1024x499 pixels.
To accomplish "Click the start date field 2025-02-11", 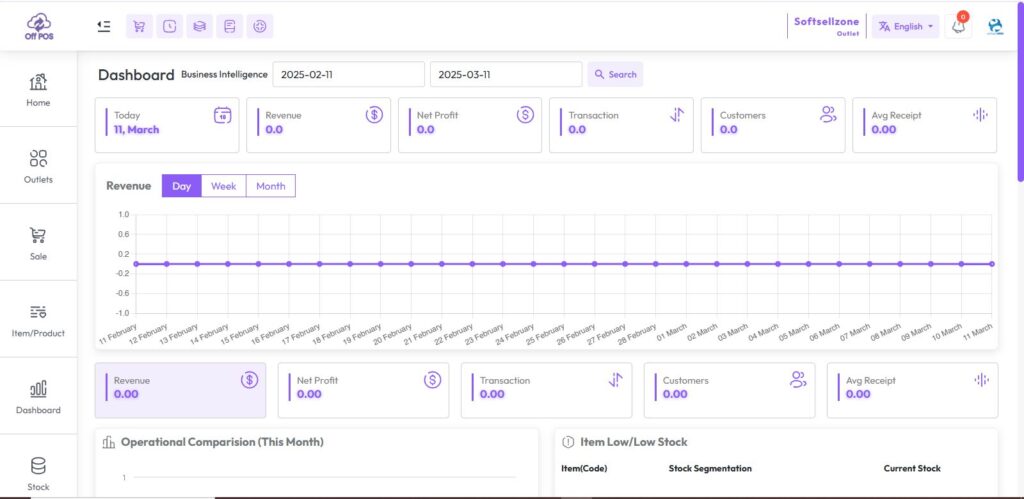I will tap(348, 75).
